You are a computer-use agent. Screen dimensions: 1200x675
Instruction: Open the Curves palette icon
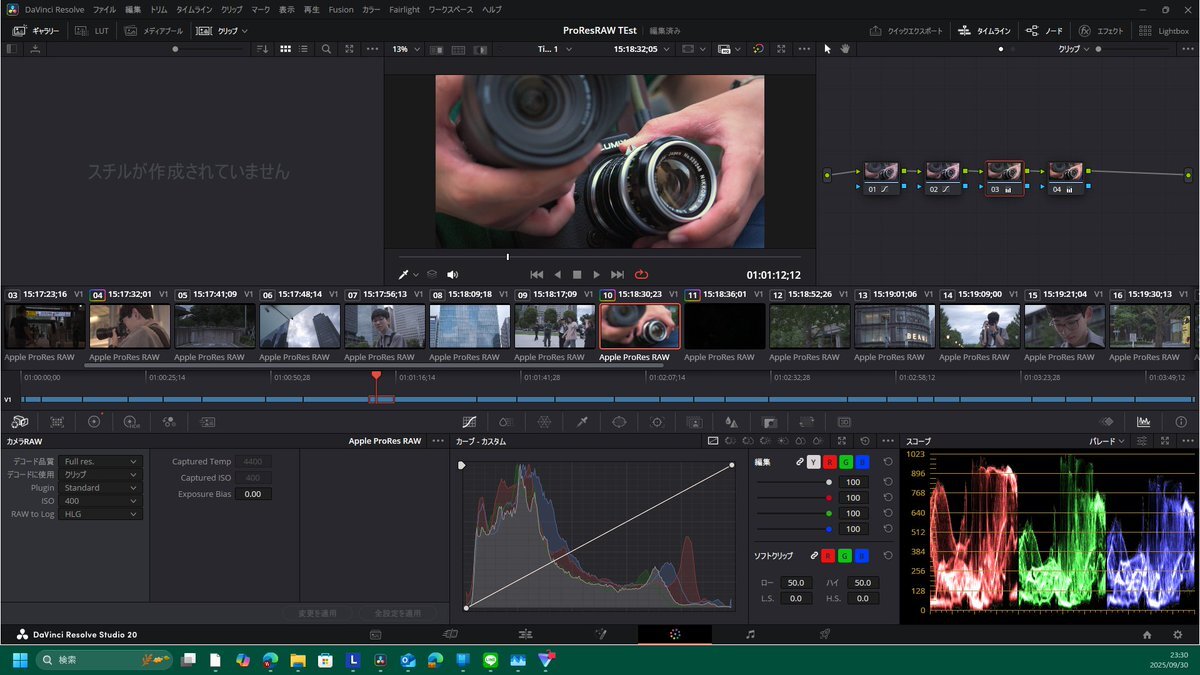tap(470, 422)
